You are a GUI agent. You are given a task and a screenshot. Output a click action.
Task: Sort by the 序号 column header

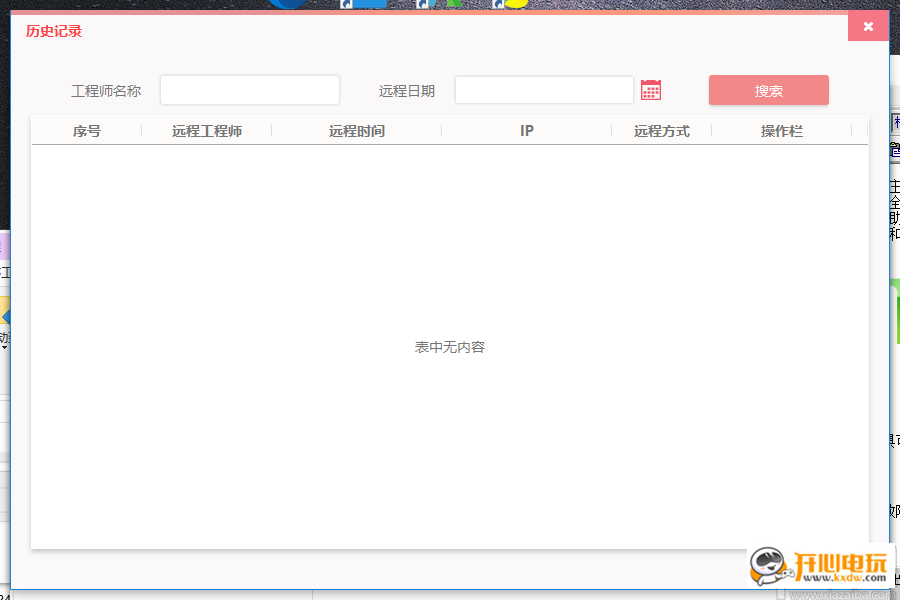click(87, 131)
